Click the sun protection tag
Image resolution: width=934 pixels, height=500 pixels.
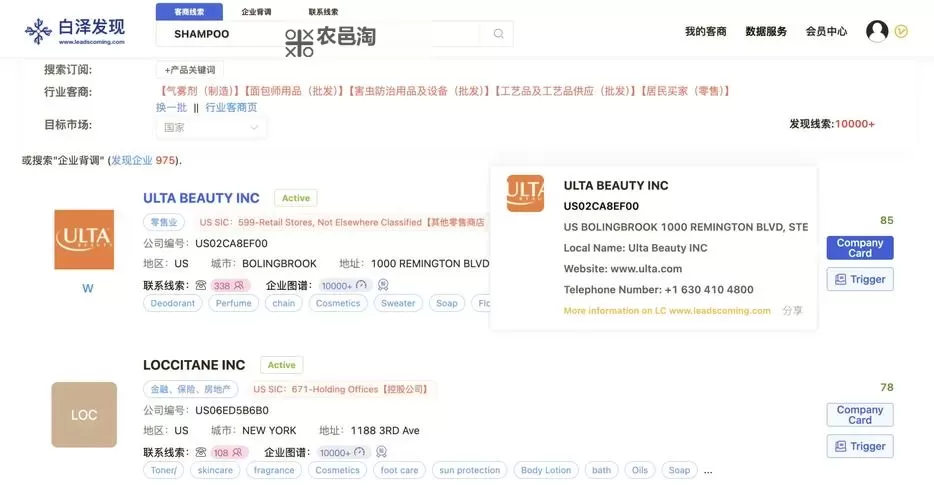click(x=469, y=470)
